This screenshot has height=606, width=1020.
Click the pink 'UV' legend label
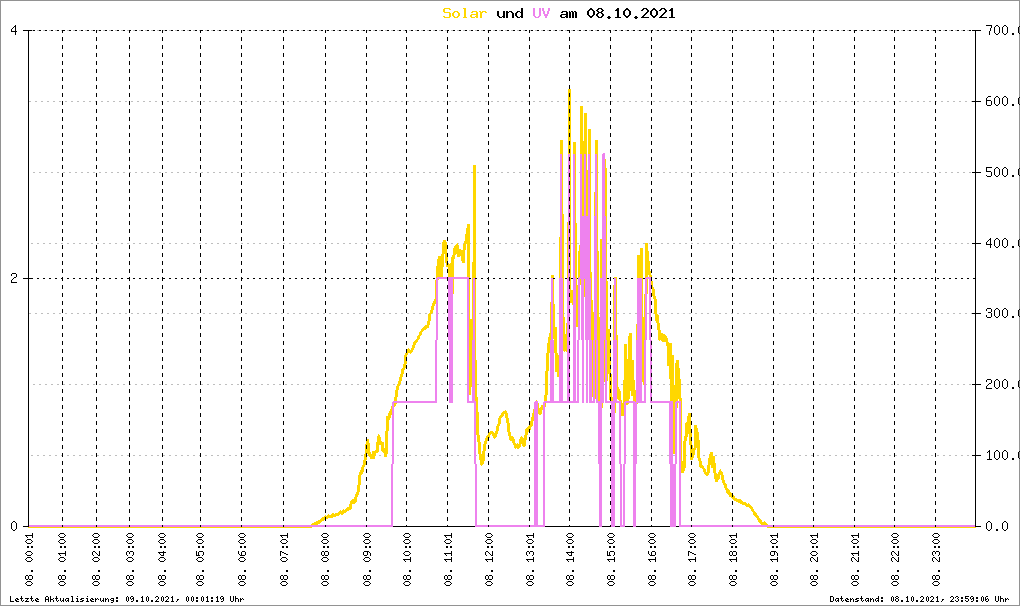point(541,13)
